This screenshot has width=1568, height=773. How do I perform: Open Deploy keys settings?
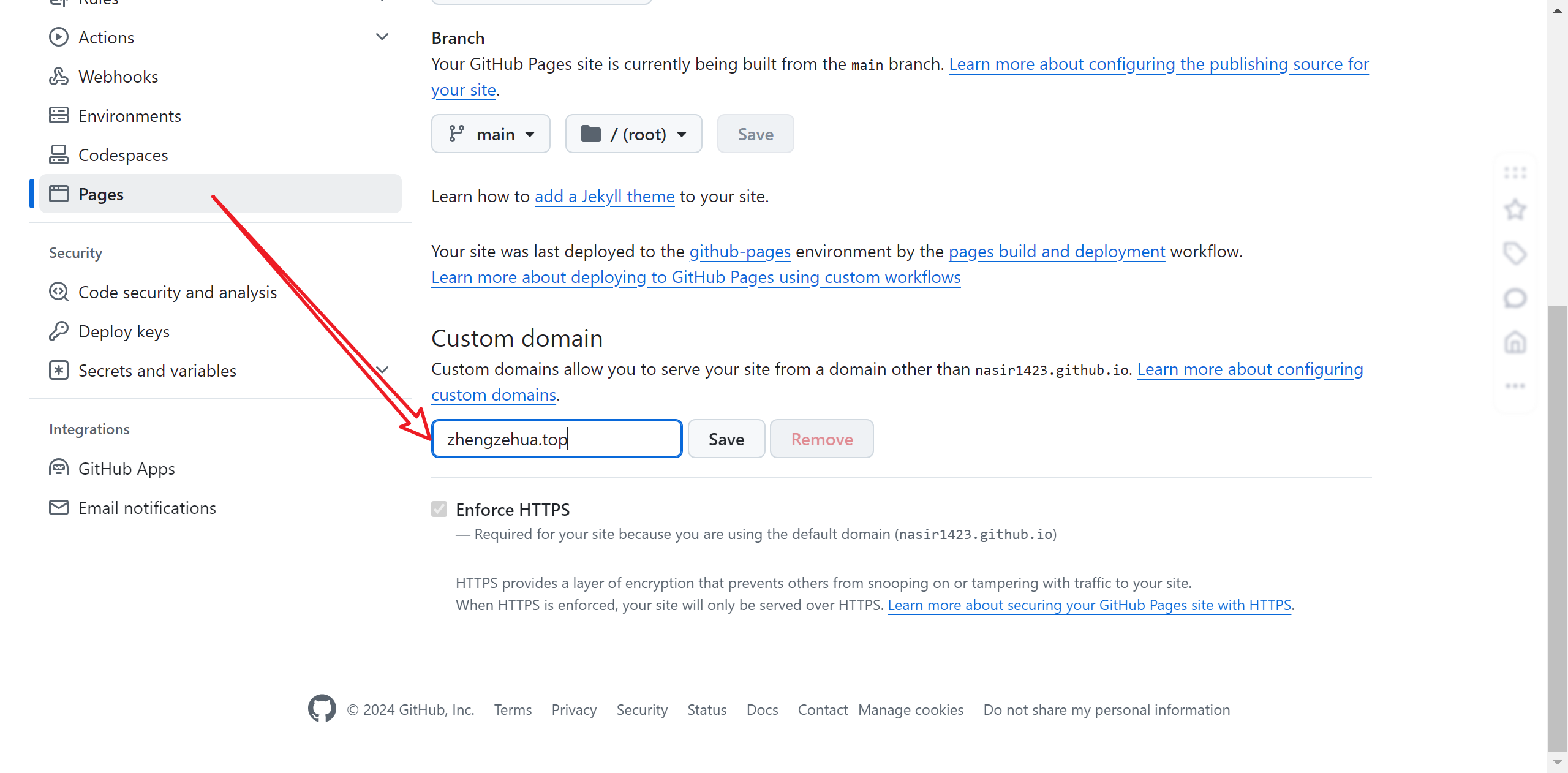pos(221,331)
